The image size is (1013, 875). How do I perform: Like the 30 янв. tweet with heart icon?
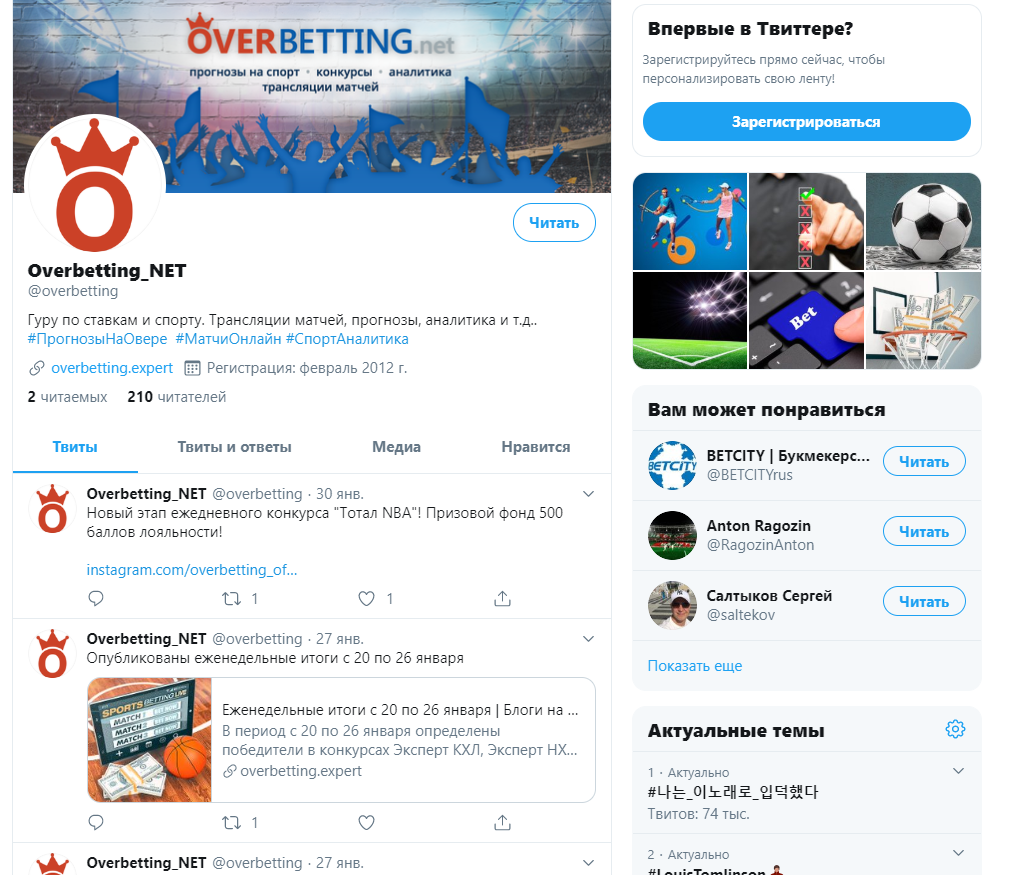(x=366, y=598)
